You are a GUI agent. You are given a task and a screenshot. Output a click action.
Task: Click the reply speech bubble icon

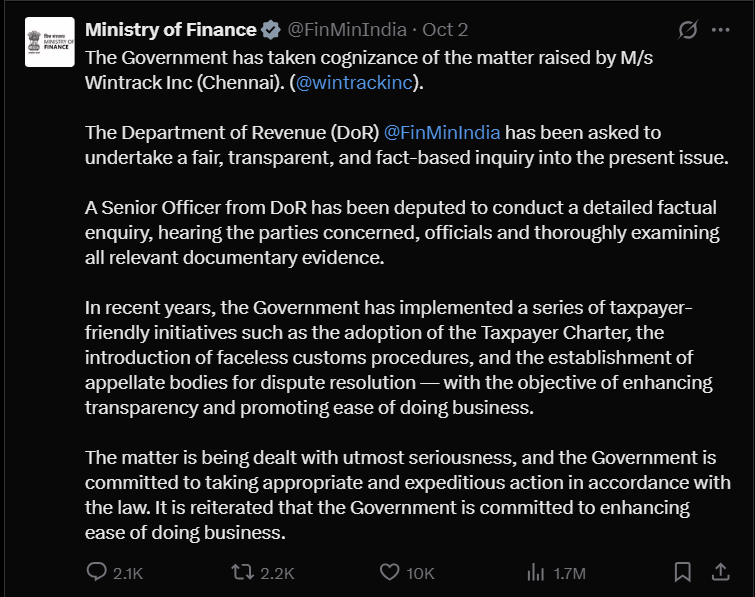point(97,572)
